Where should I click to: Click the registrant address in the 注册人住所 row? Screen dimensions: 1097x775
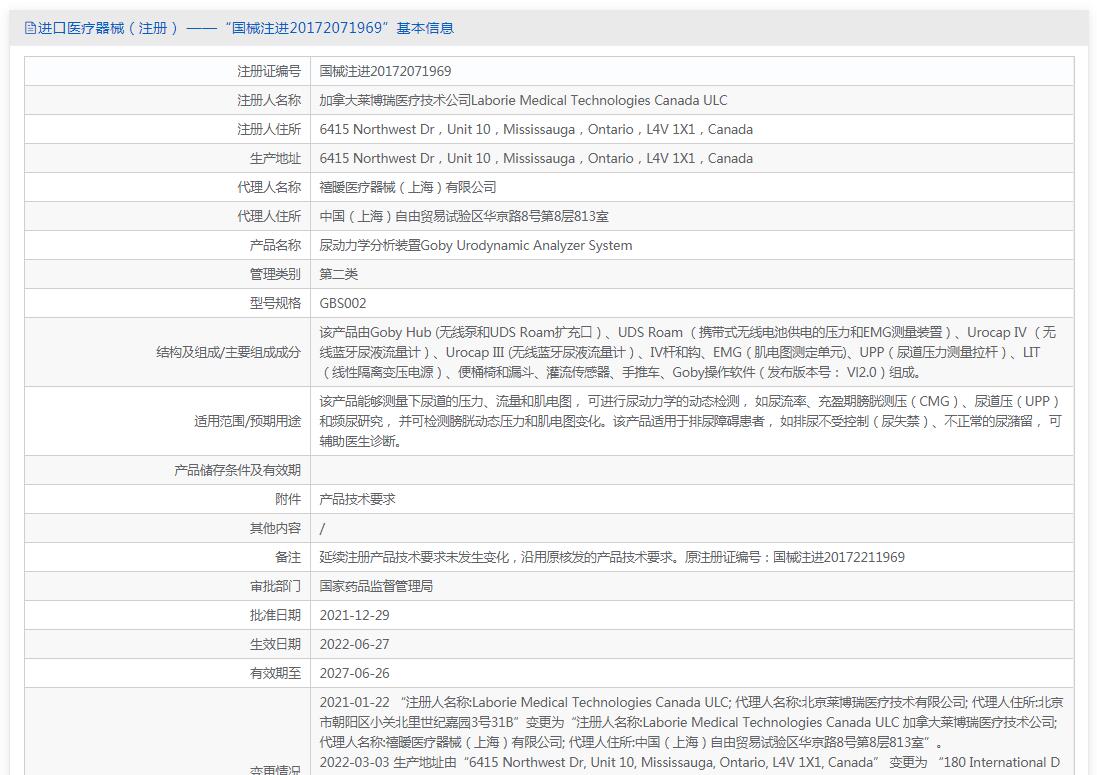[x=536, y=130]
